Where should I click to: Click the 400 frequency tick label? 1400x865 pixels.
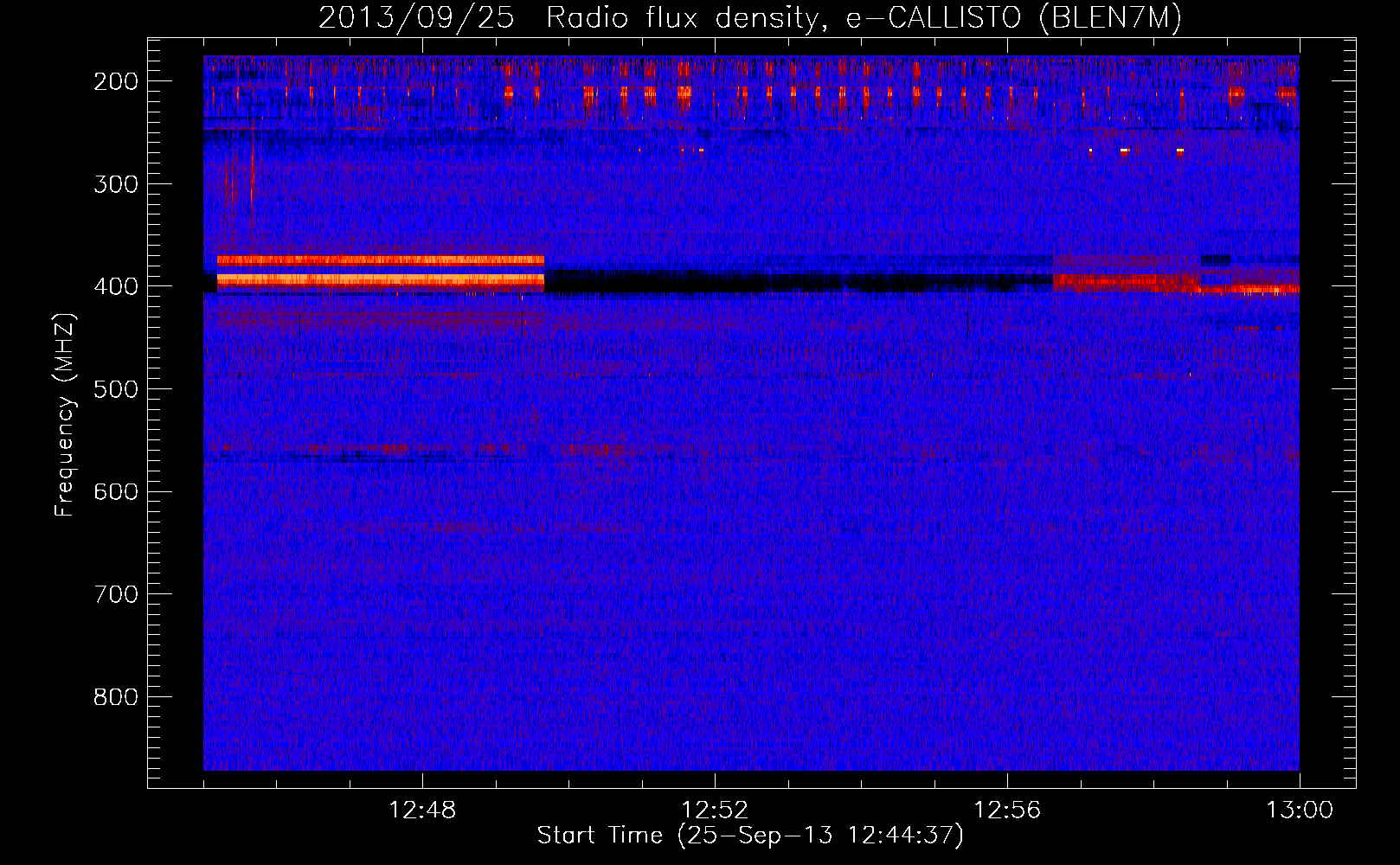point(116,286)
